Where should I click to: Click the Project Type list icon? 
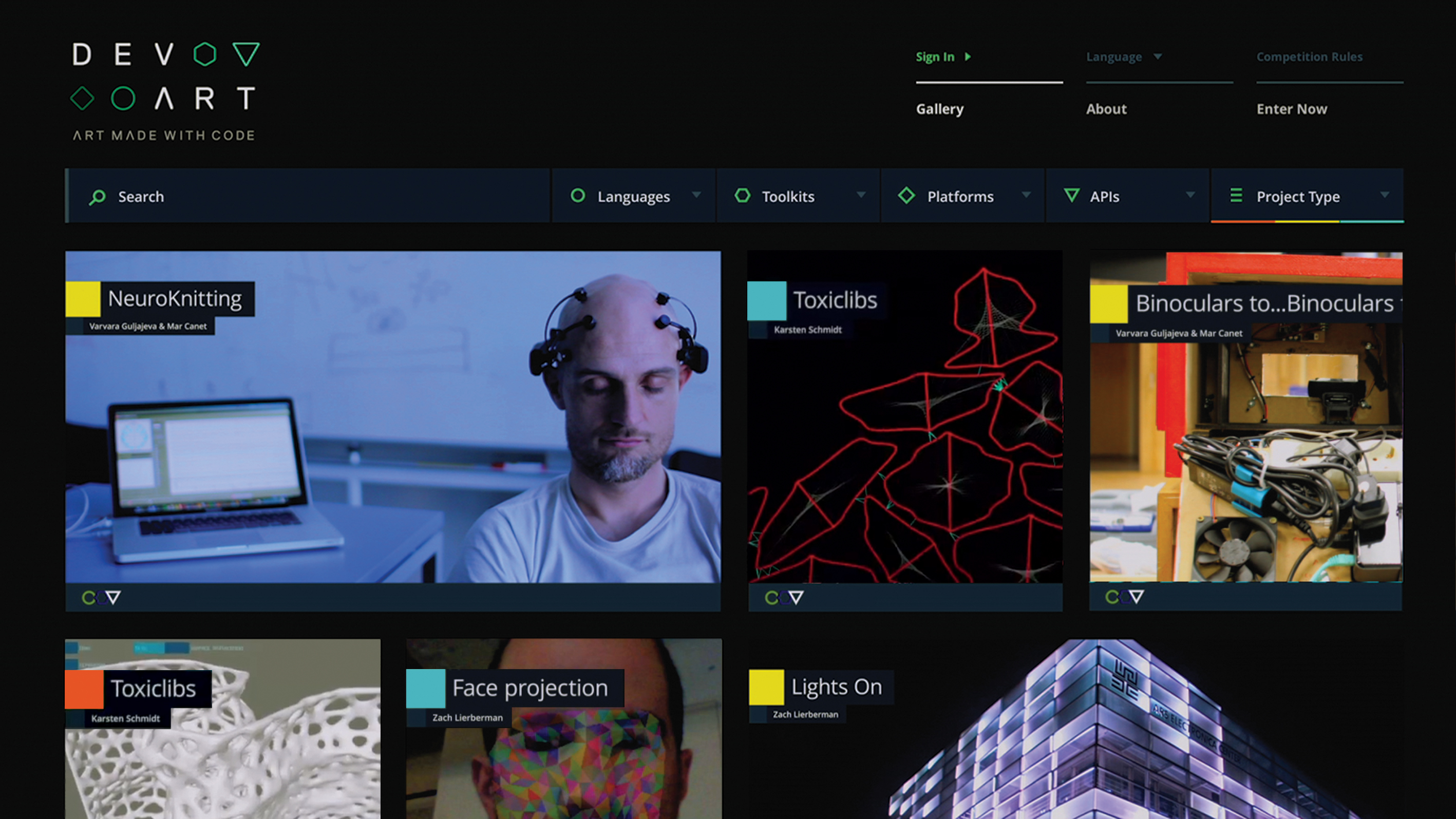click(x=1236, y=196)
